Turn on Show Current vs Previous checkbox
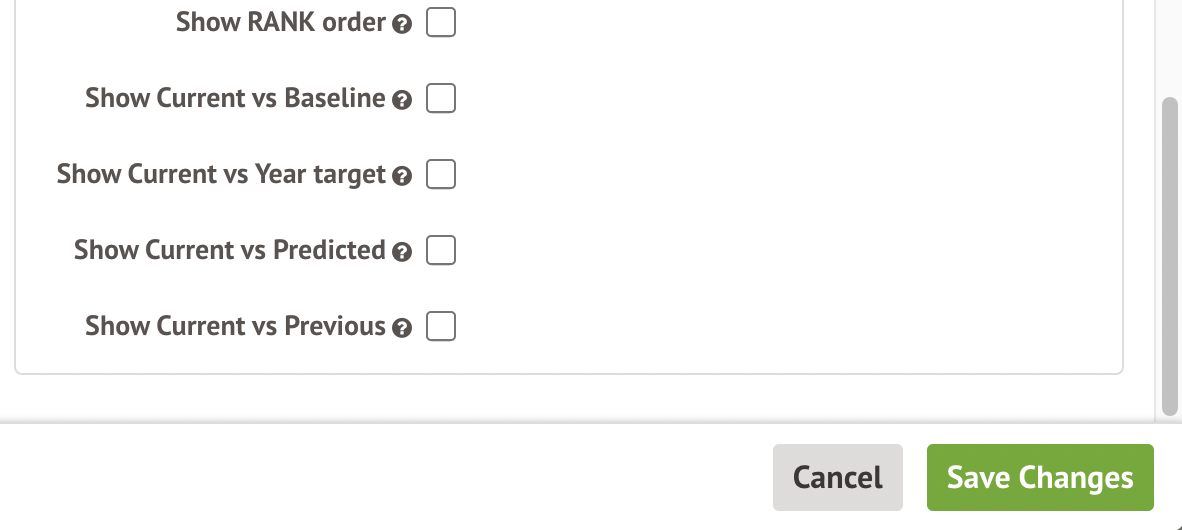The height and width of the screenshot is (530, 1182). (441, 326)
